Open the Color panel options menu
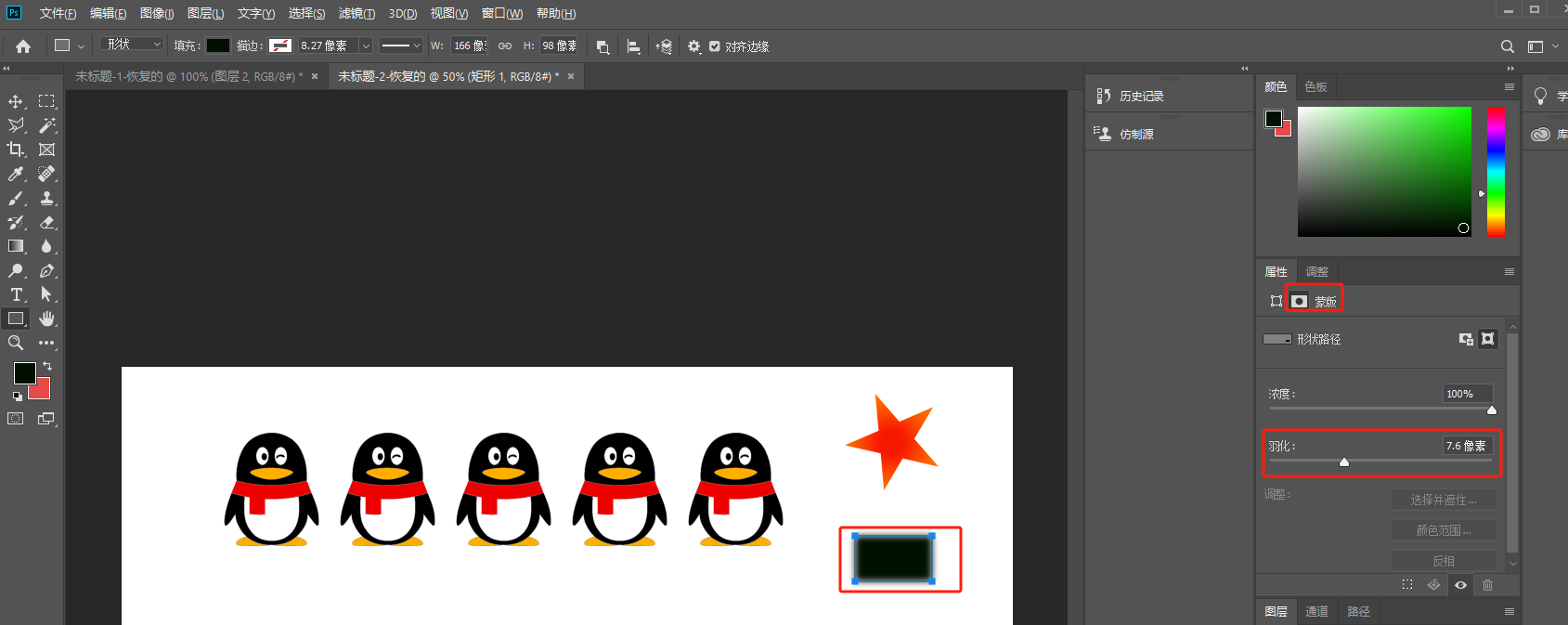1568x625 pixels. click(x=1510, y=86)
